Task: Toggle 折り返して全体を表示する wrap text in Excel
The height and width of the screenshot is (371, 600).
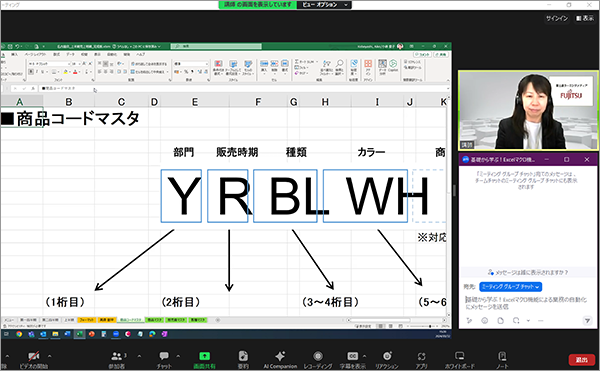Action: tap(149, 64)
